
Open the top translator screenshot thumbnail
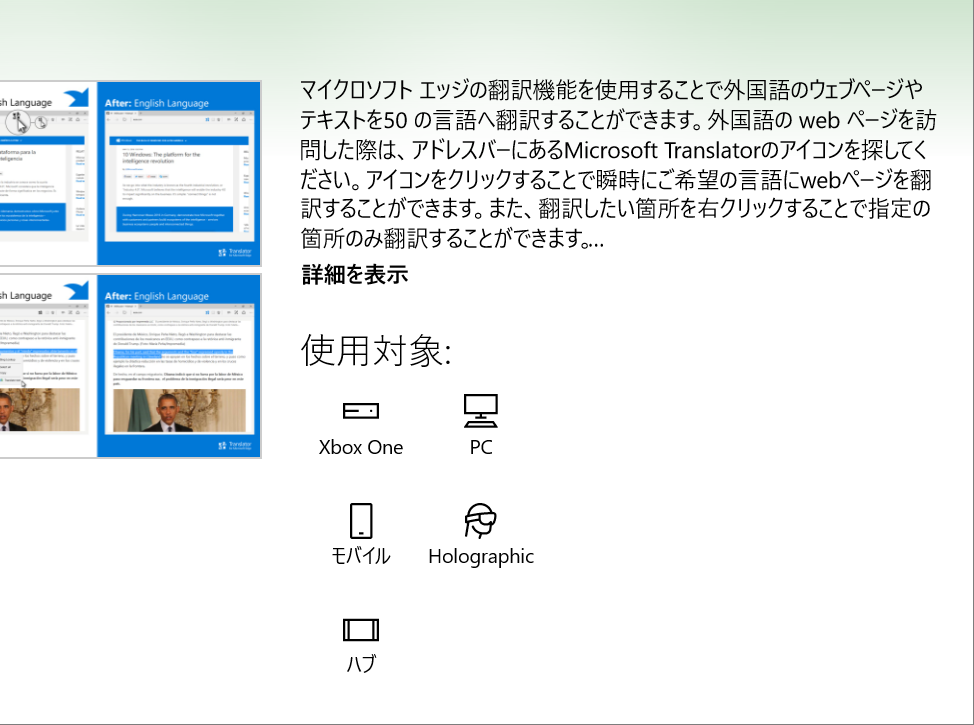point(130,173)
